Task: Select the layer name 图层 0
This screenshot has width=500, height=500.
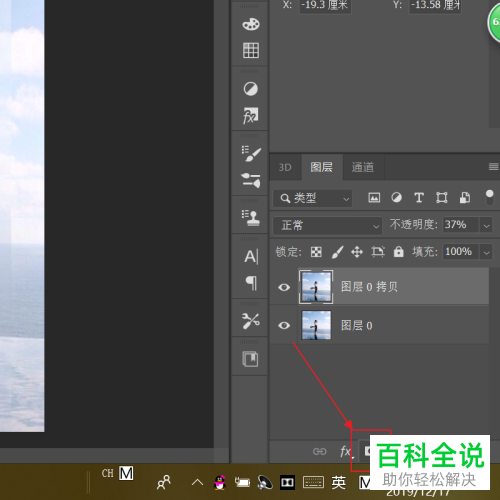Action: 356,325
